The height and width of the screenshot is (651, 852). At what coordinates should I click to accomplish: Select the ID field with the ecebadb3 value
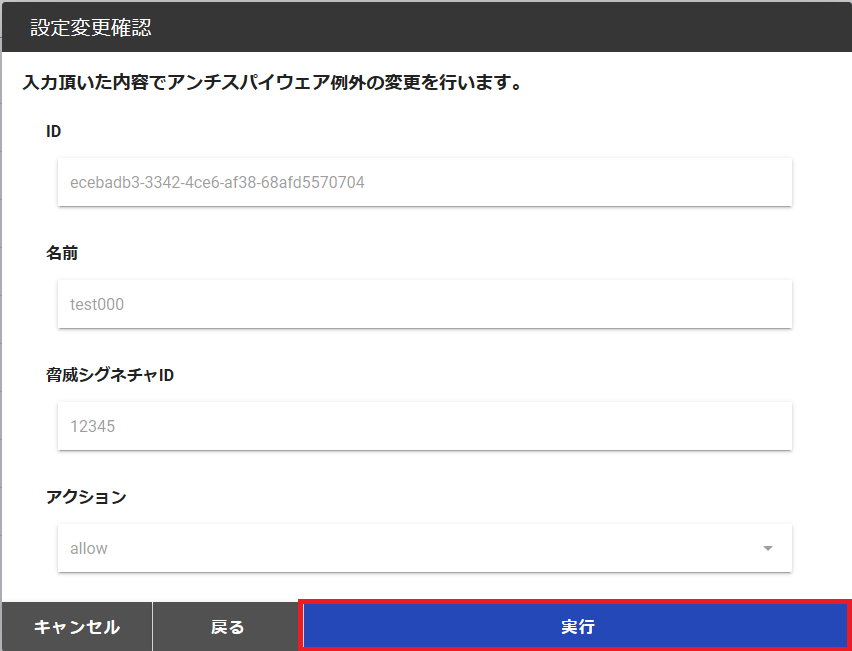(x=425, y=182)
